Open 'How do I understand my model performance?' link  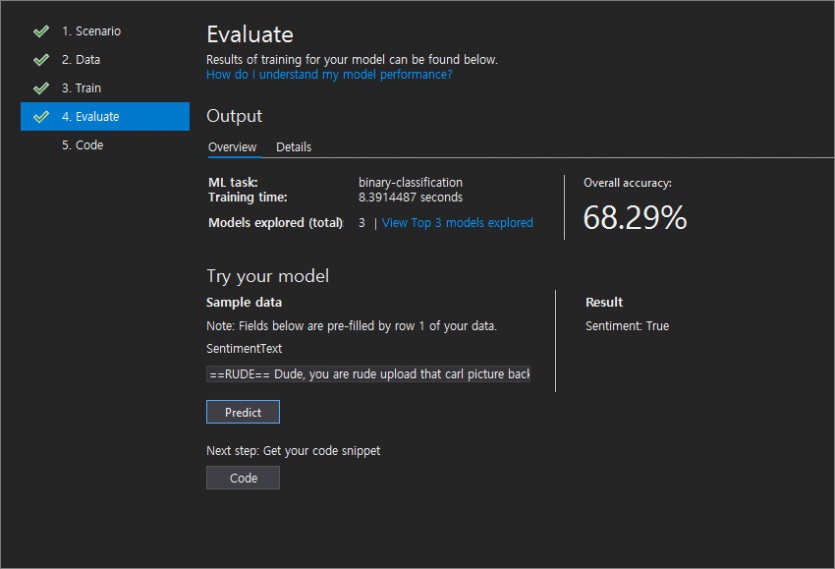(x=329, y=75)
